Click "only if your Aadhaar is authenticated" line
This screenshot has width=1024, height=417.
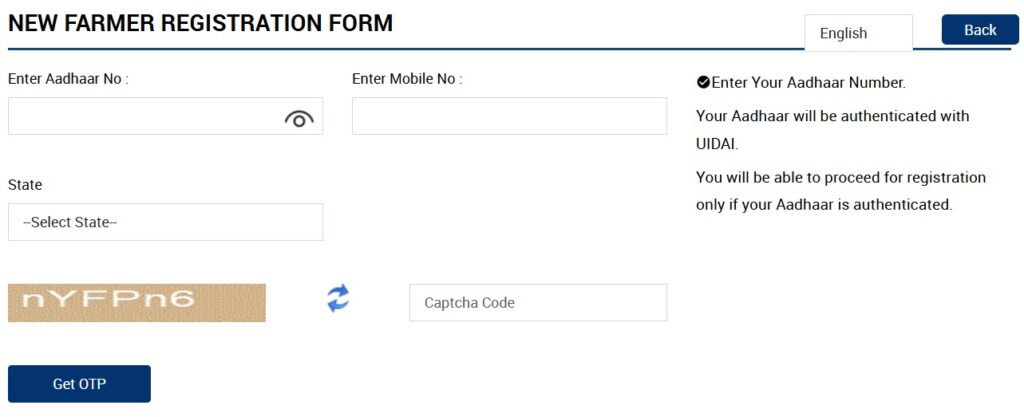[x=823, y=204]
